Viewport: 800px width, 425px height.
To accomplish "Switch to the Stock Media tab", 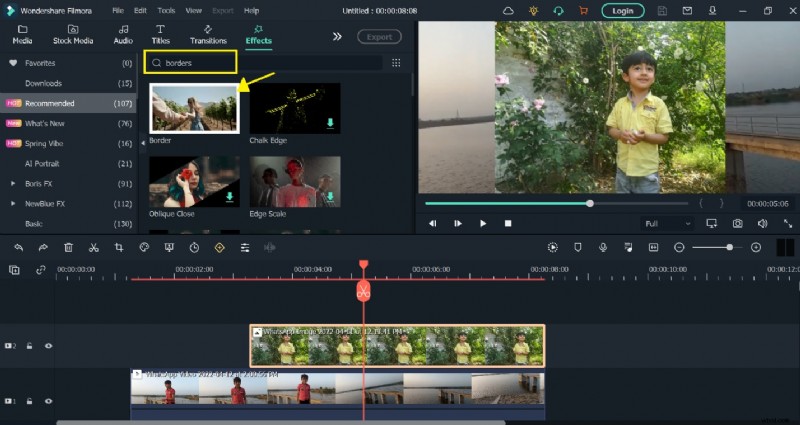I will [73, 35].
